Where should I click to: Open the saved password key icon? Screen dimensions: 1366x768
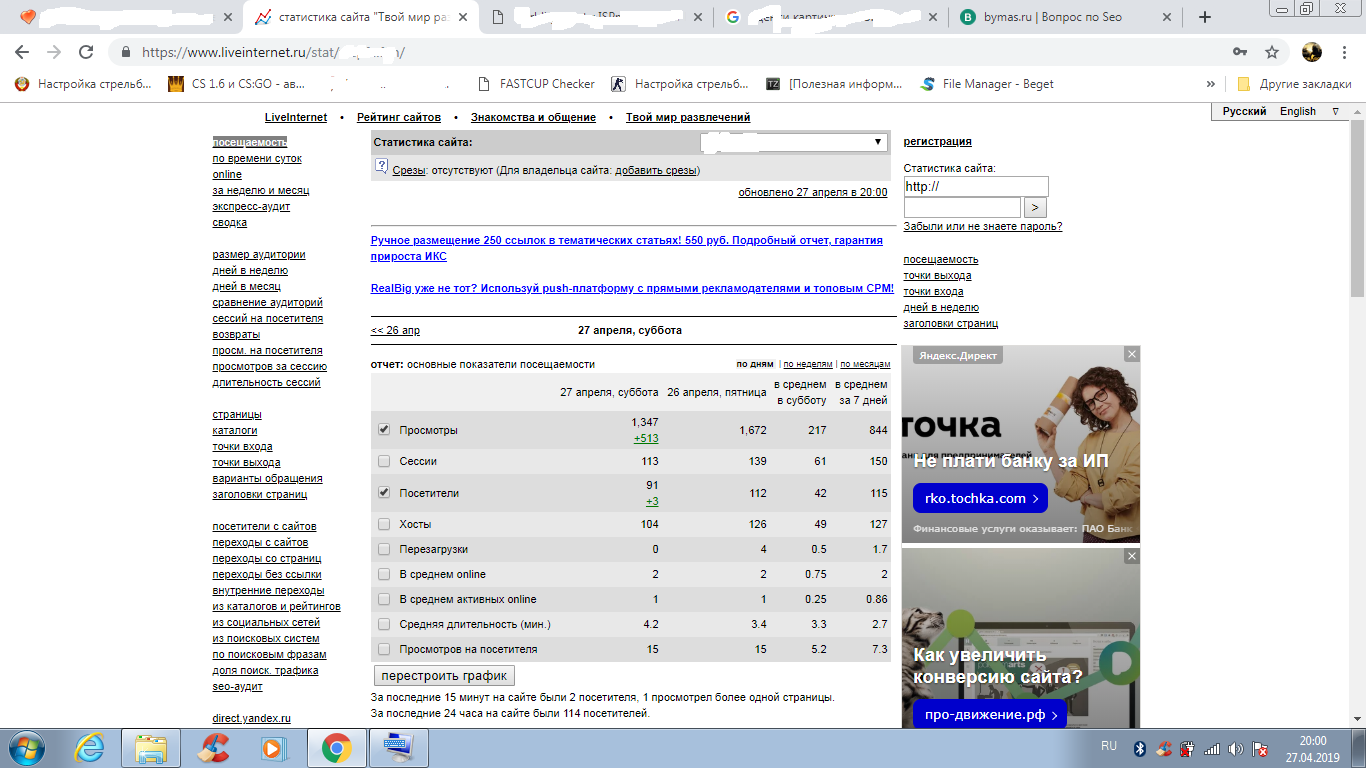point(1240,52)
